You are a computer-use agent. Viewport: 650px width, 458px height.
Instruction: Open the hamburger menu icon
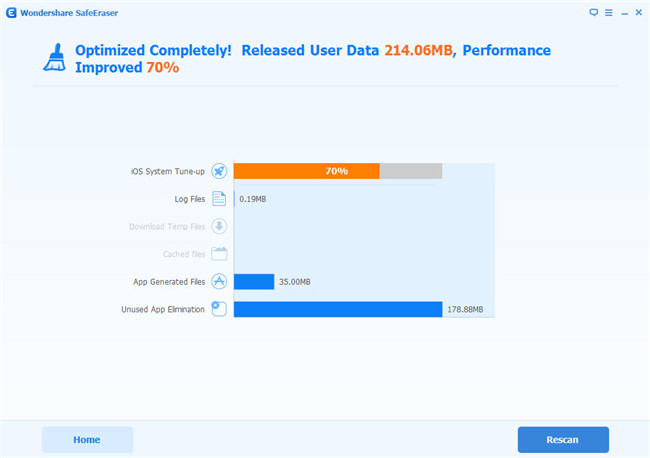point(609,13)
